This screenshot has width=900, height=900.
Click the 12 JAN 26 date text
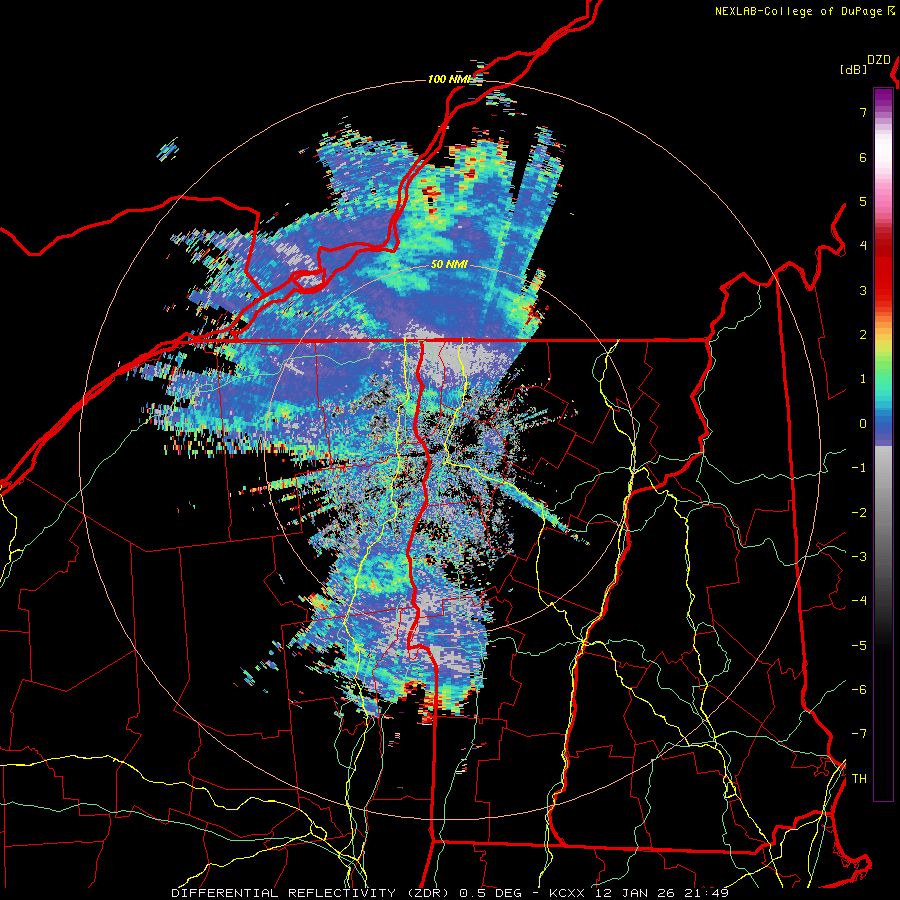click(x=633, y=893)
